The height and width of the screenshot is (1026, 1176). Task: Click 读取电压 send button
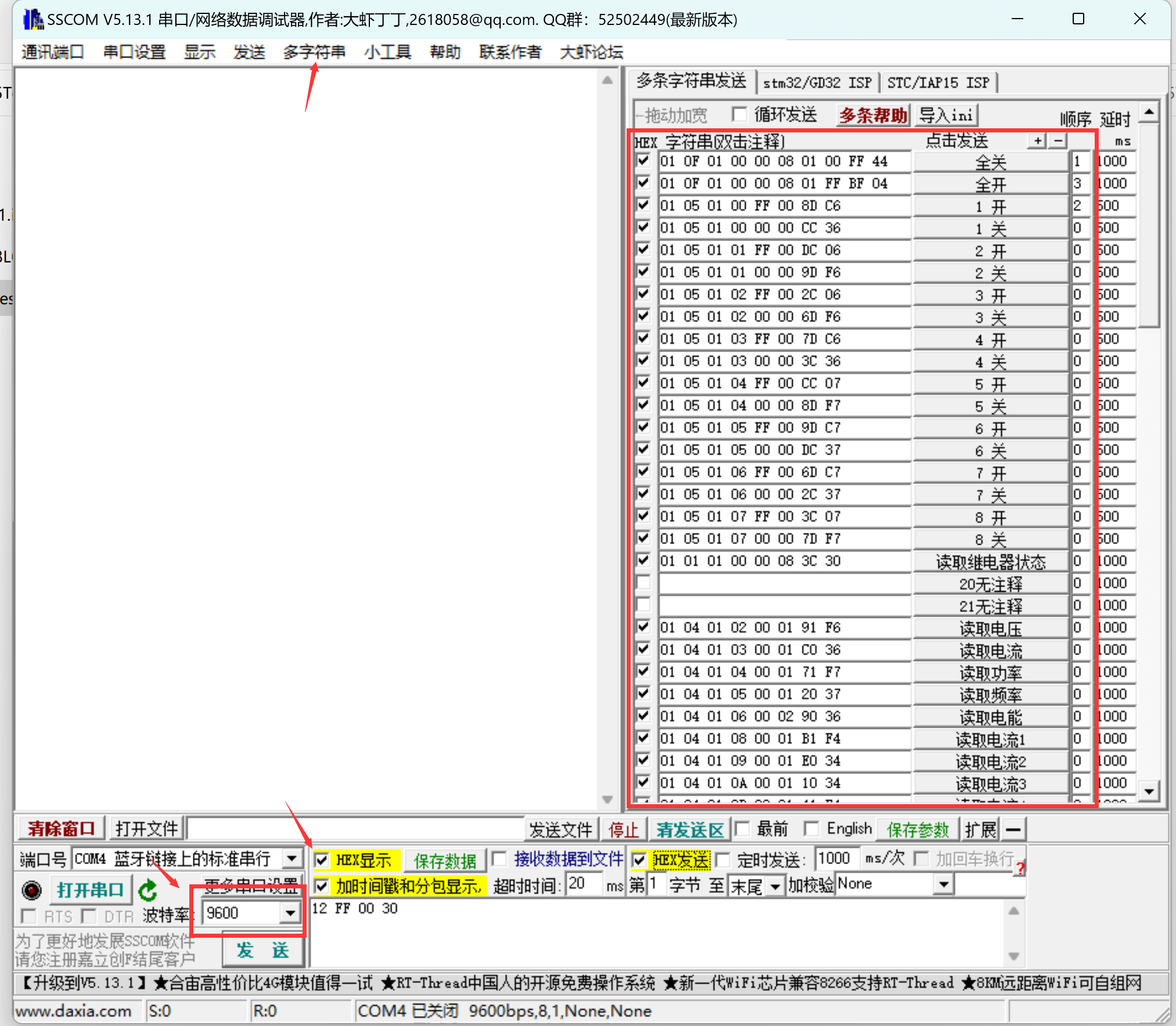pyautogui.click(x=990, y=629)
